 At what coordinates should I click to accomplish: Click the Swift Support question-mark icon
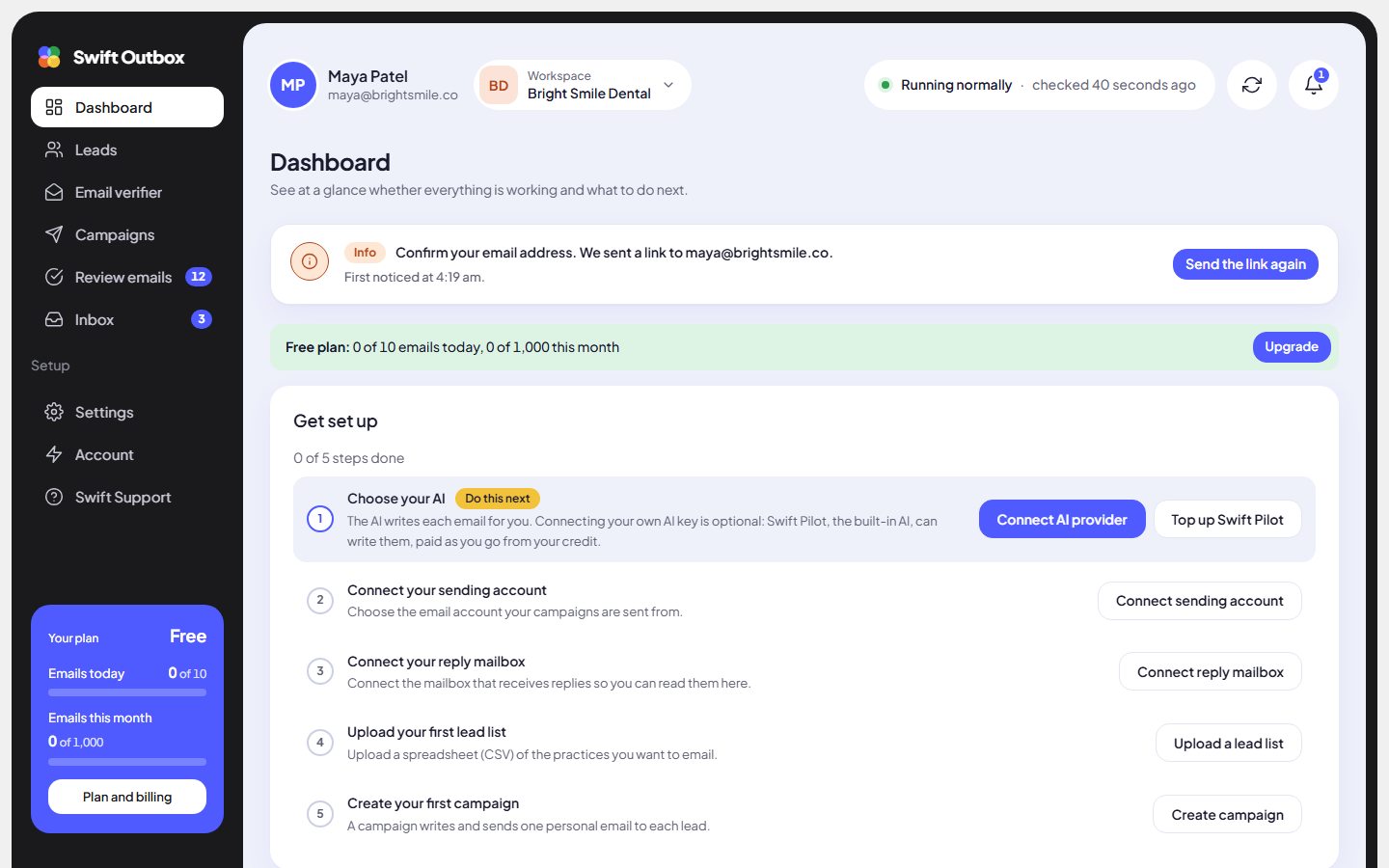click(54, 497)
